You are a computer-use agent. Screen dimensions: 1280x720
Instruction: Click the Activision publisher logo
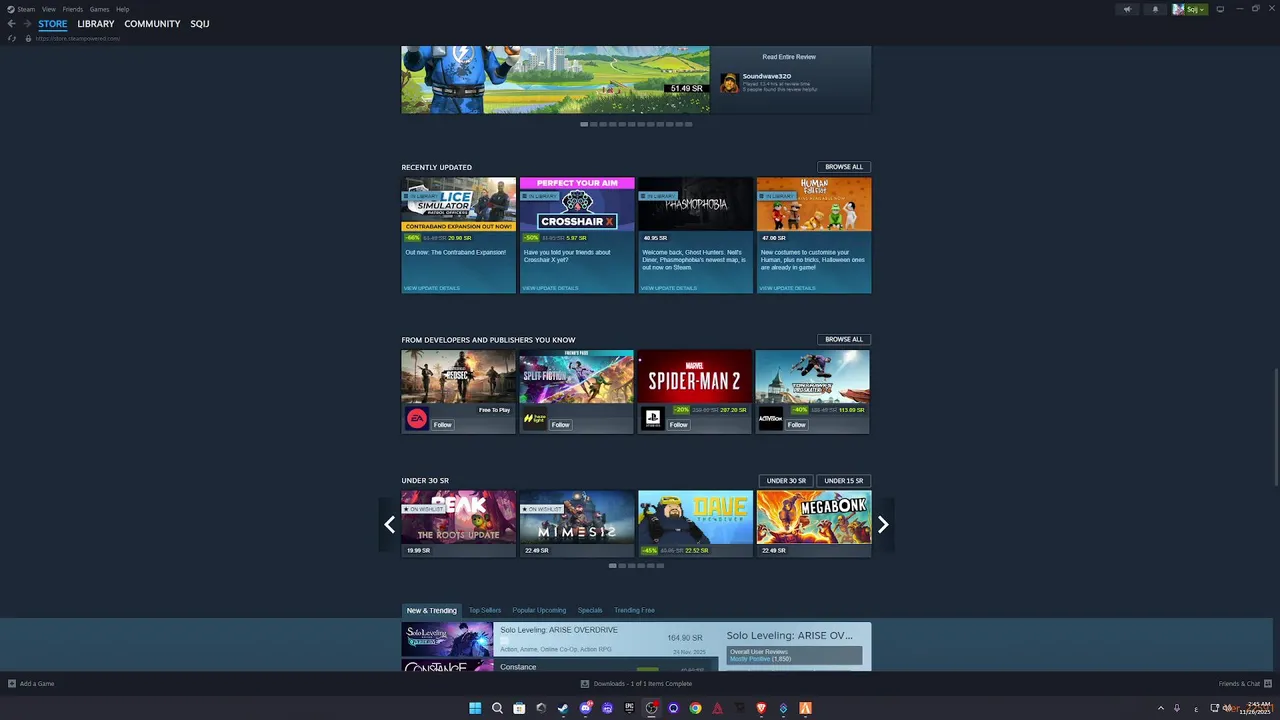(x=771, y=419)
